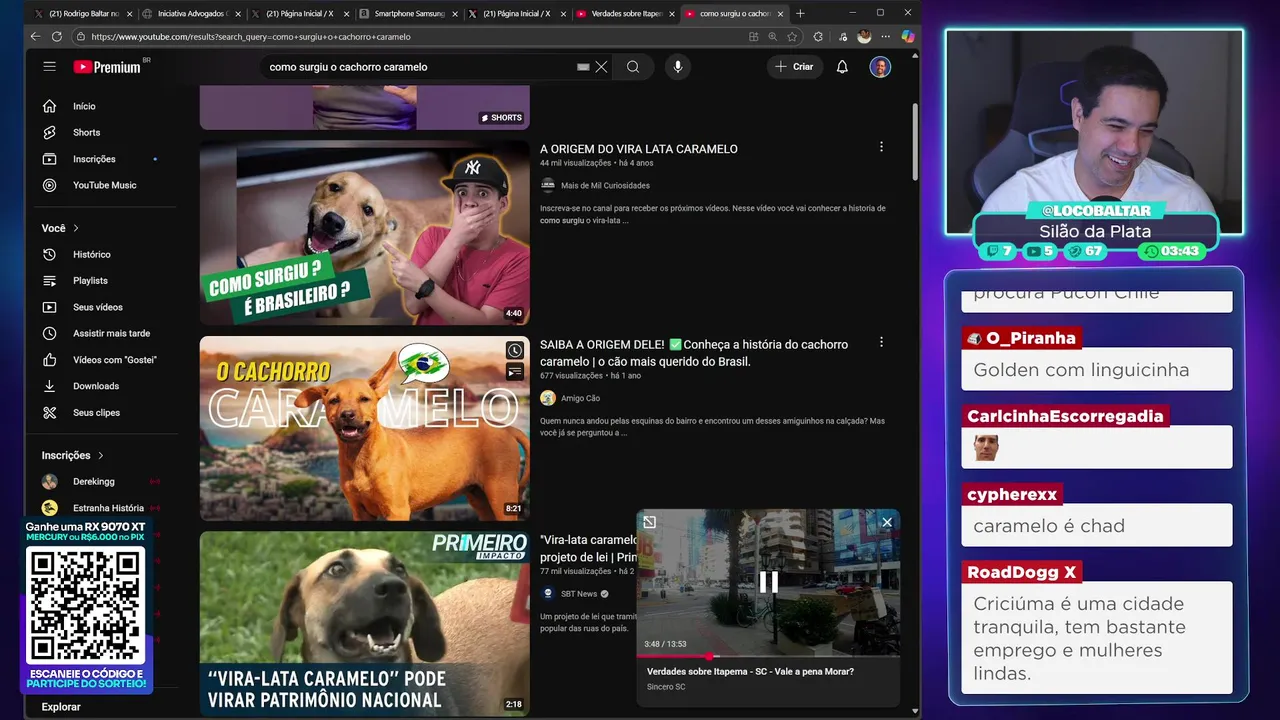Close the como surgiu o cachorro tab
1280x720 pixels.
coord(780,14)
